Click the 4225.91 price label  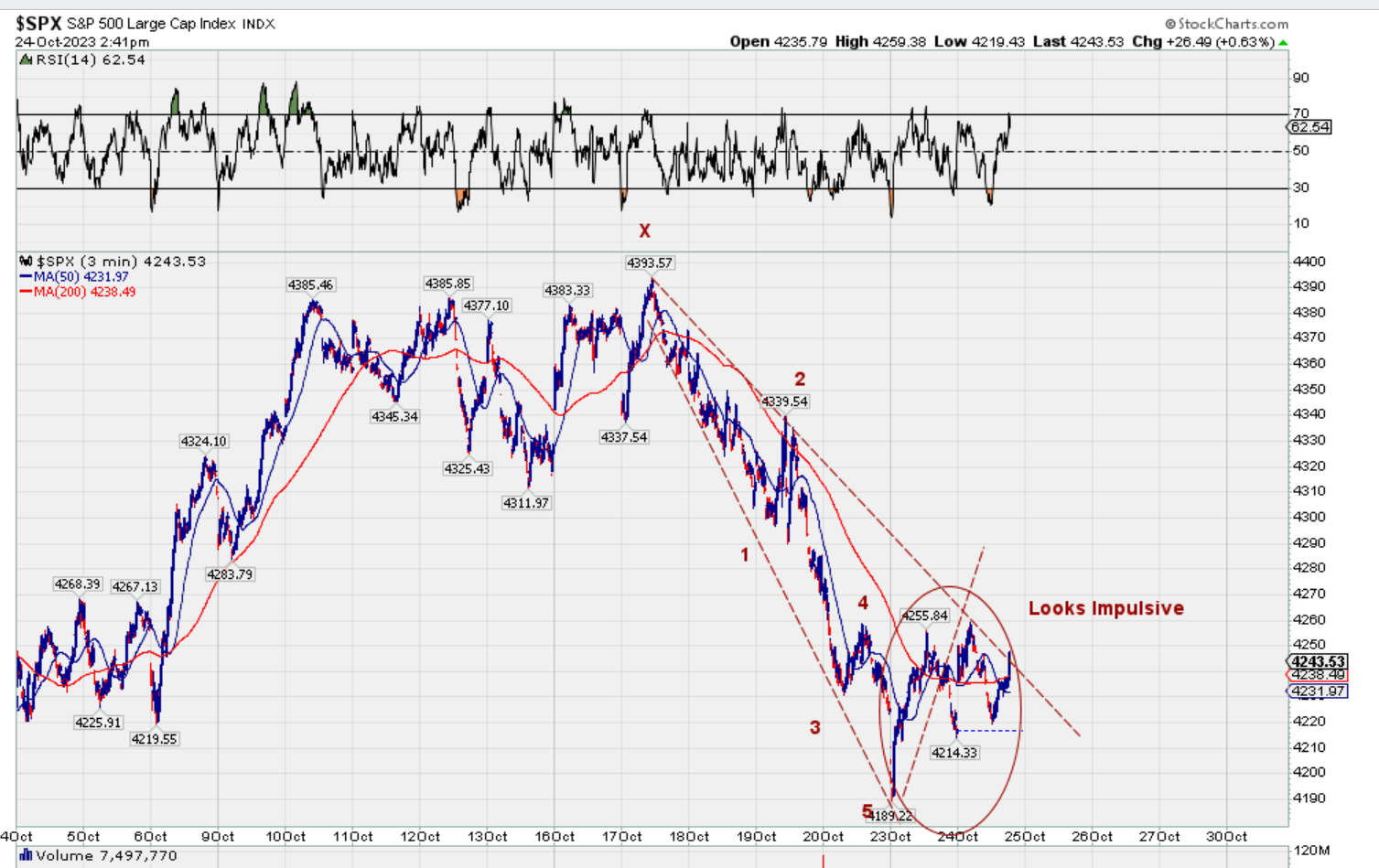(98, 723)
